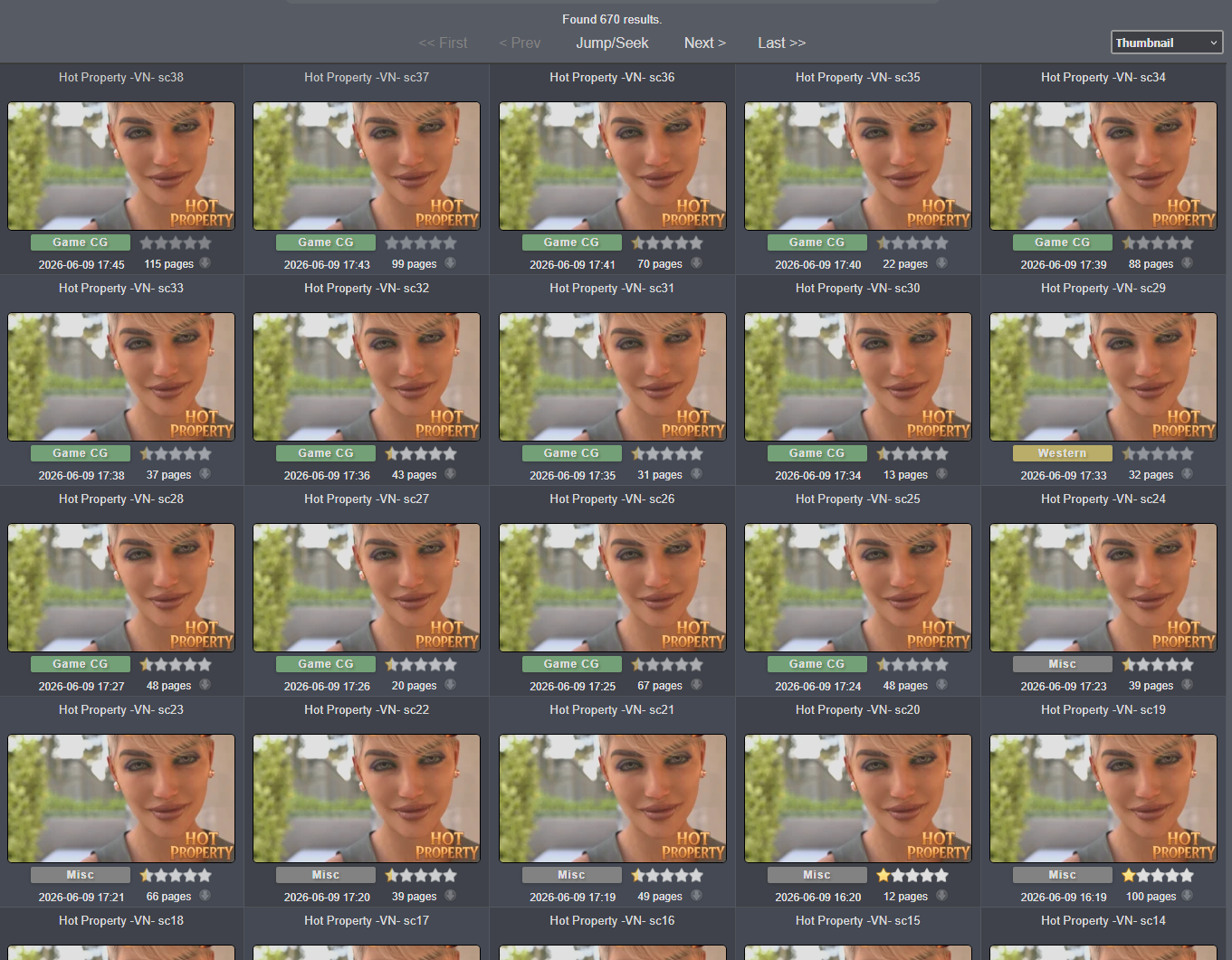Click the round download icon for sc35
The height and width of the screenshot is (960, 1232).
[x=942, y=263]
